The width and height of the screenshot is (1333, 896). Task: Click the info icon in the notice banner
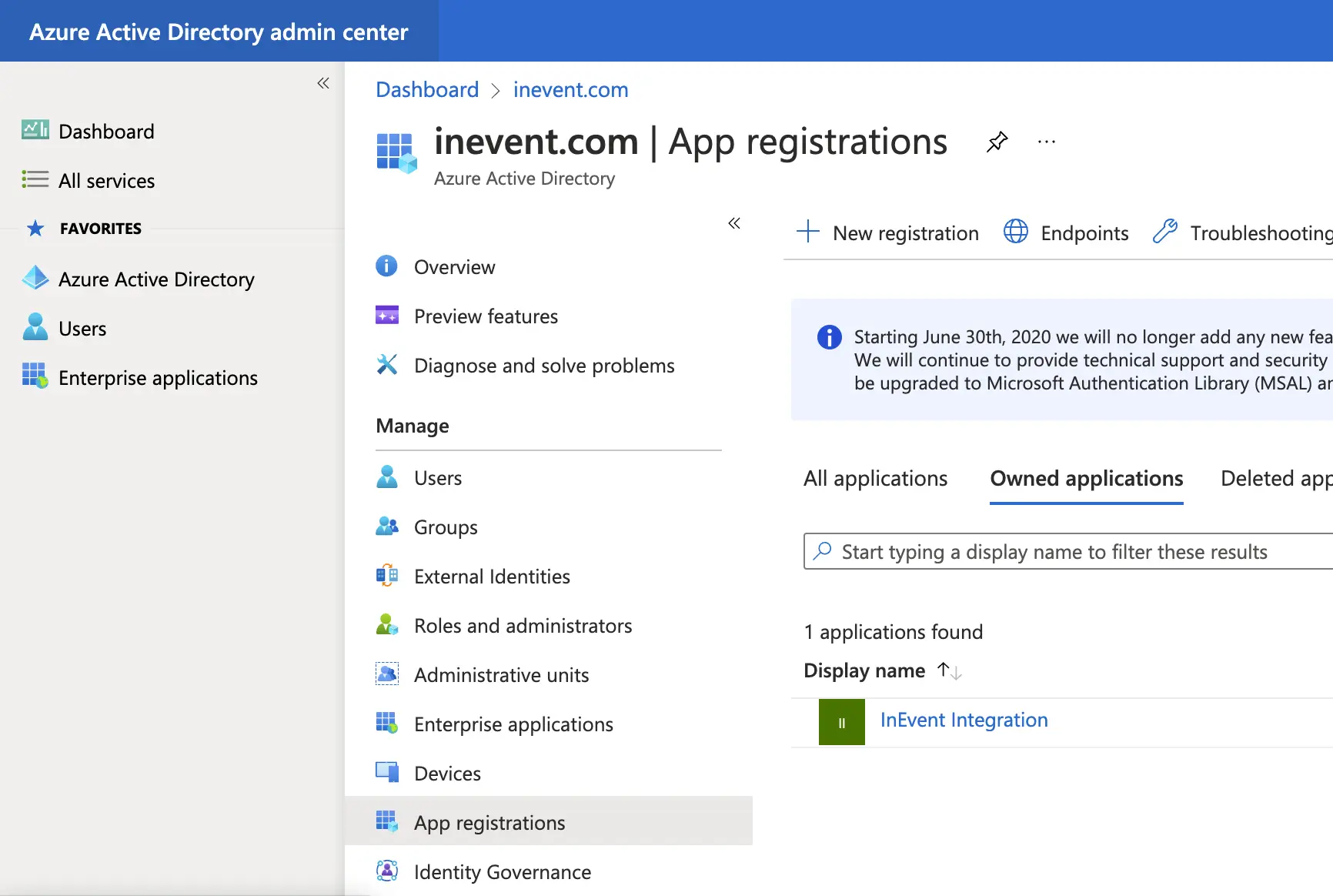[829, 337]
